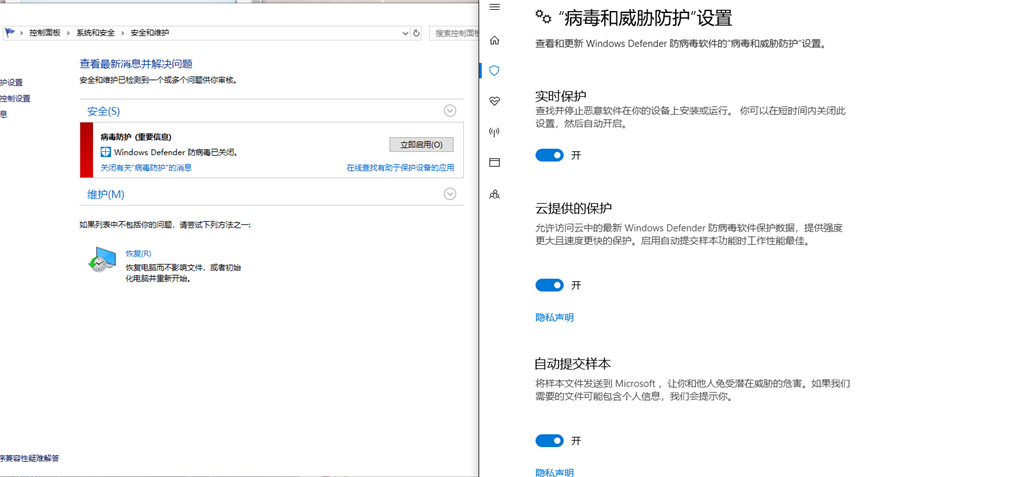
Task: Open App & browser control window icon
Action: coord(494,163)
